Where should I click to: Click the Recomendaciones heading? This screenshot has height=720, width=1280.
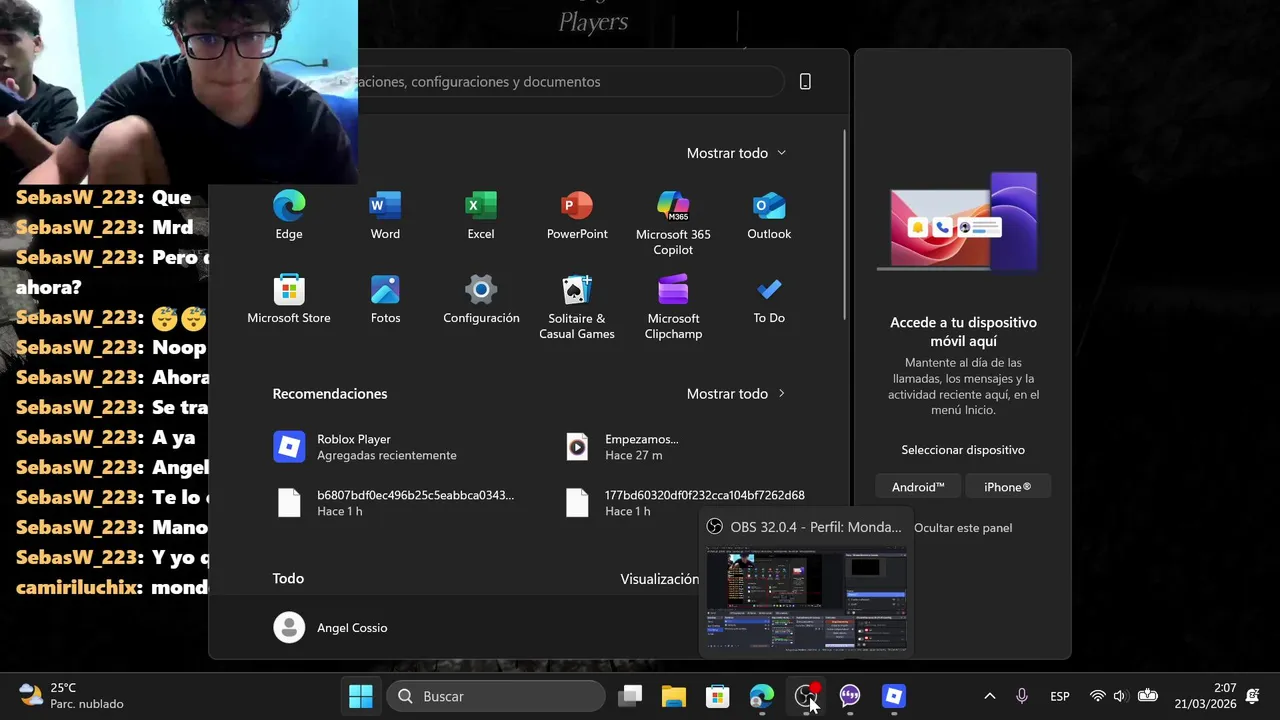330,394
